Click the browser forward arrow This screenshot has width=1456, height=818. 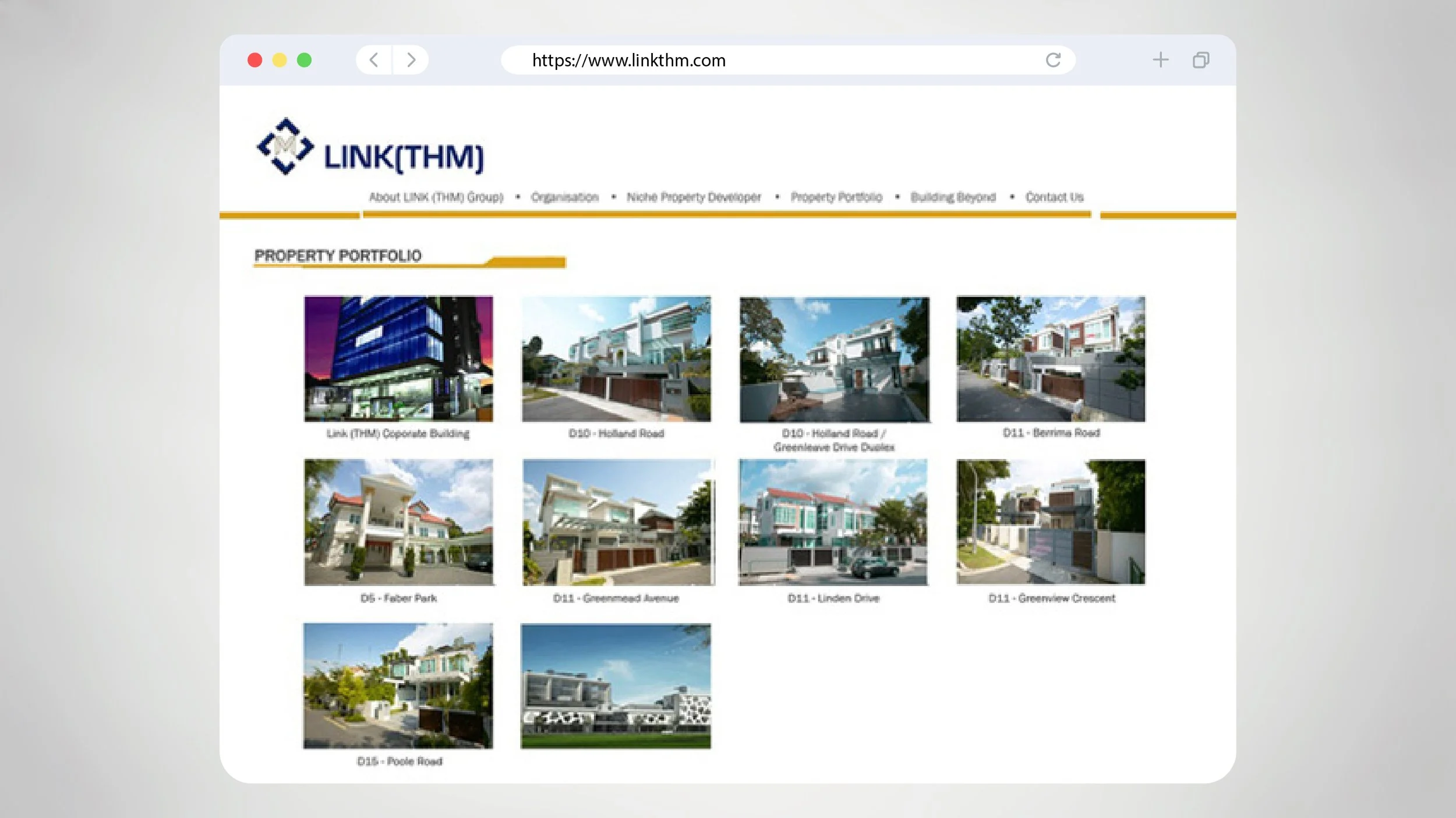[x=412, y=60]
